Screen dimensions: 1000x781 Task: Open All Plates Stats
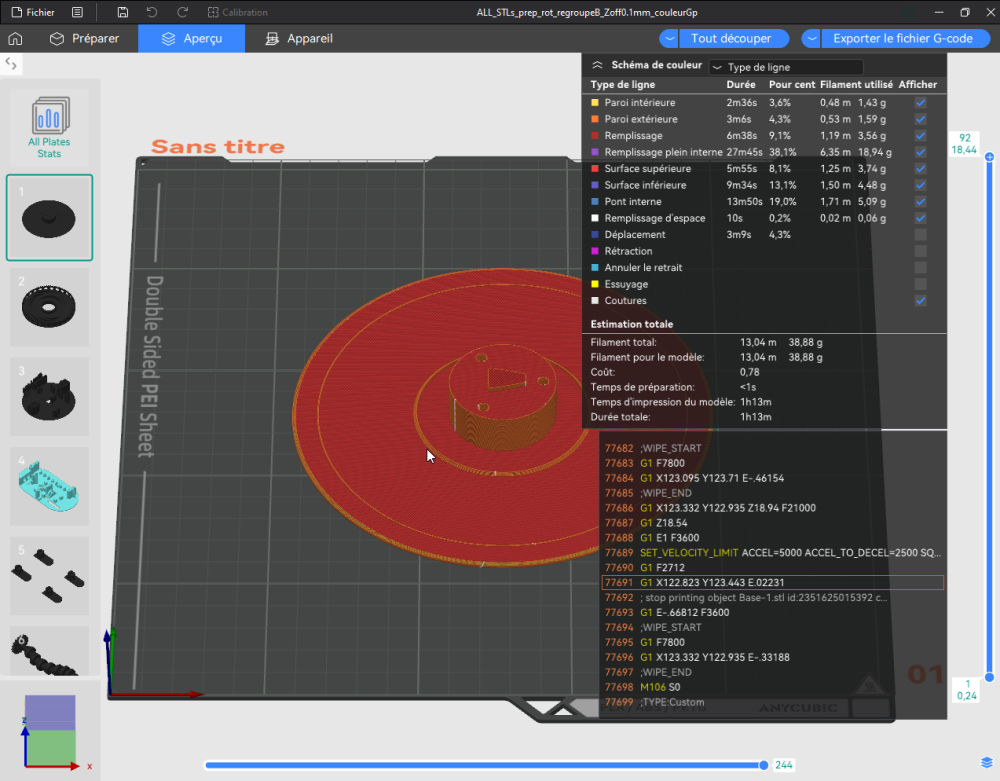point(49,128)
